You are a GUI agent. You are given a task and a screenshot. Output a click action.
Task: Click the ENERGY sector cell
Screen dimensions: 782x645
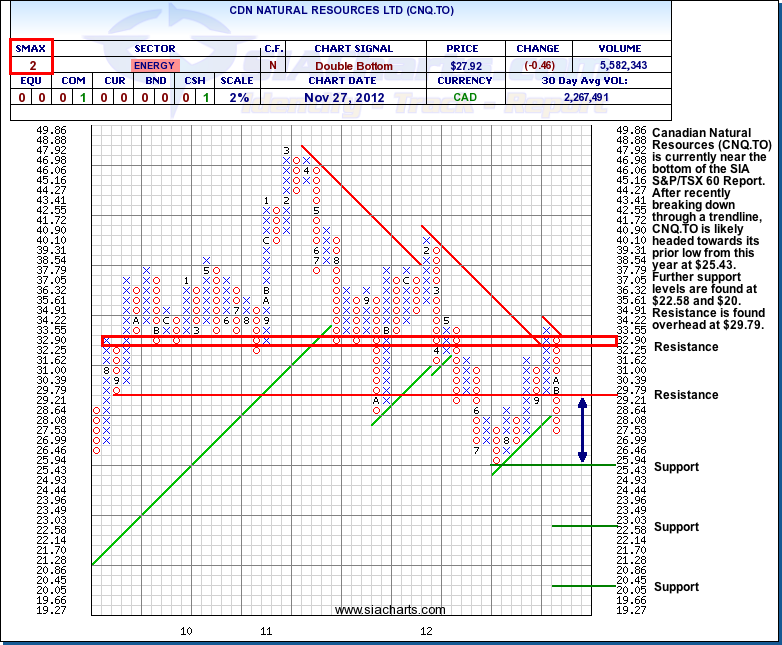pyautogui.click(x=154, y=65)
